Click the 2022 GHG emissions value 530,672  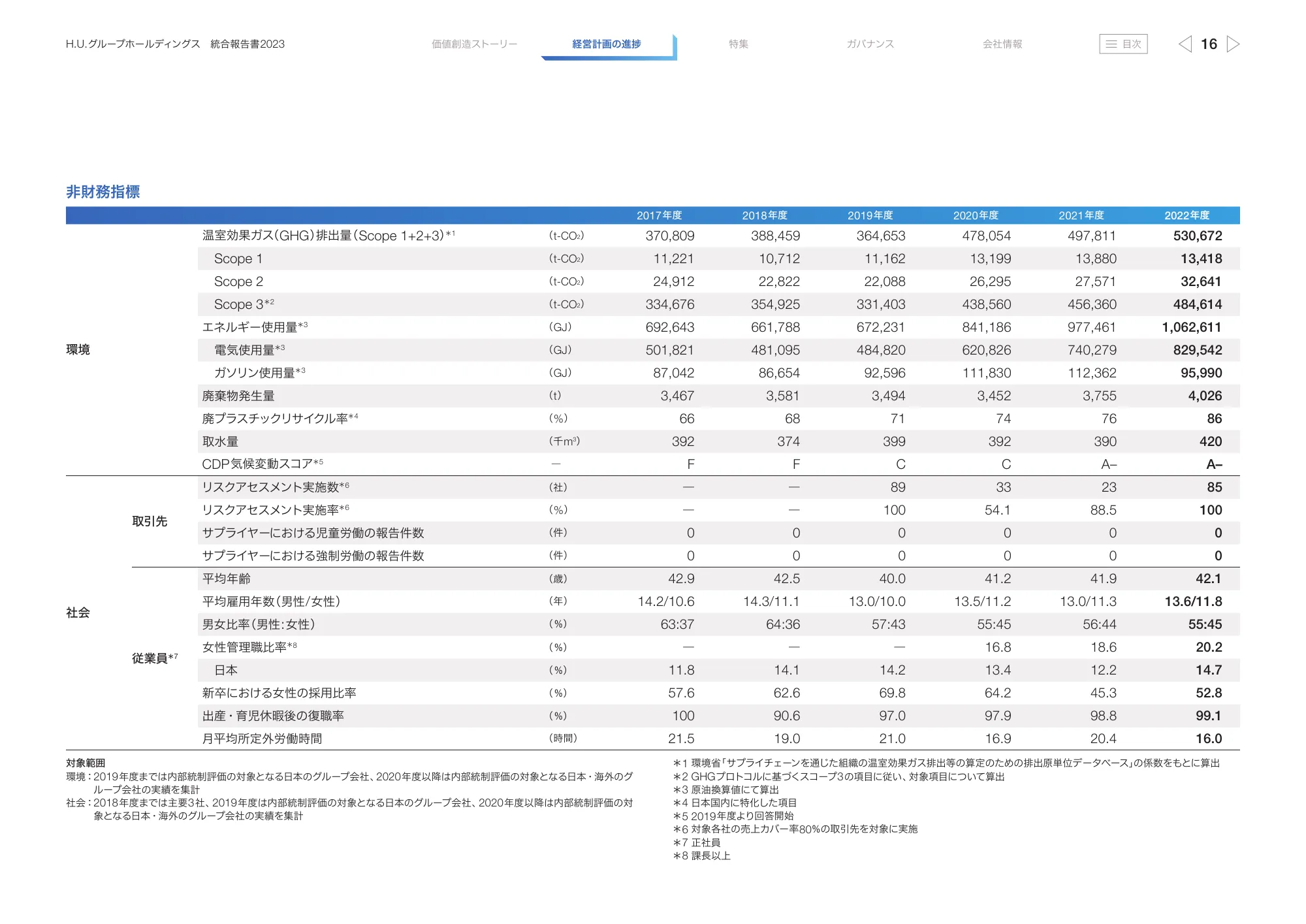tap(1197, 236)
